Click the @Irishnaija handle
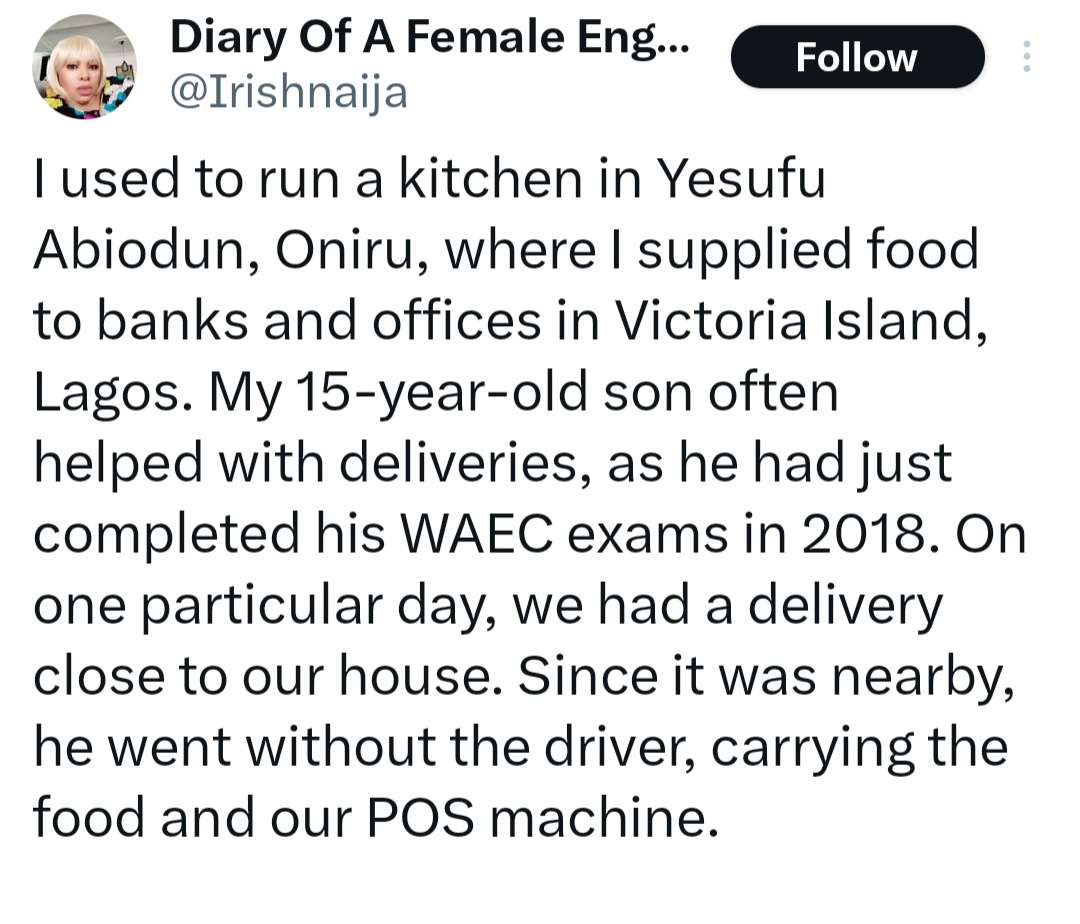This screenshot has width=1080, height=924. pos(290,93)
